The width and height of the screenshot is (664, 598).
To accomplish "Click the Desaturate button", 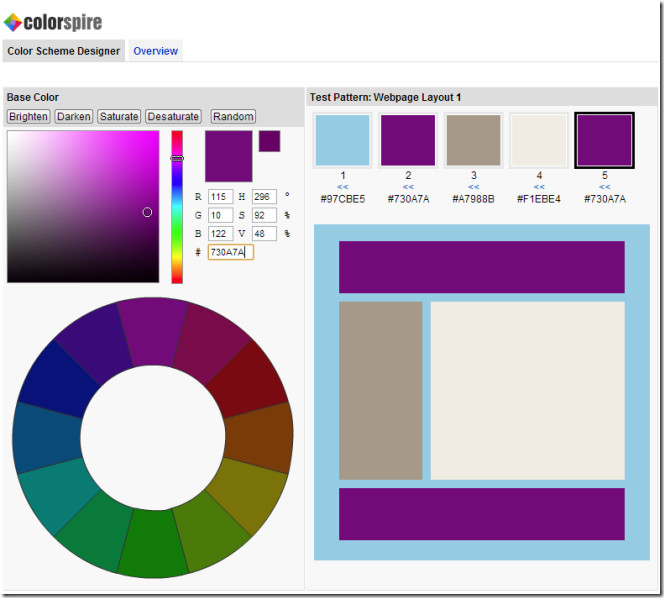I will coord(173,117).
